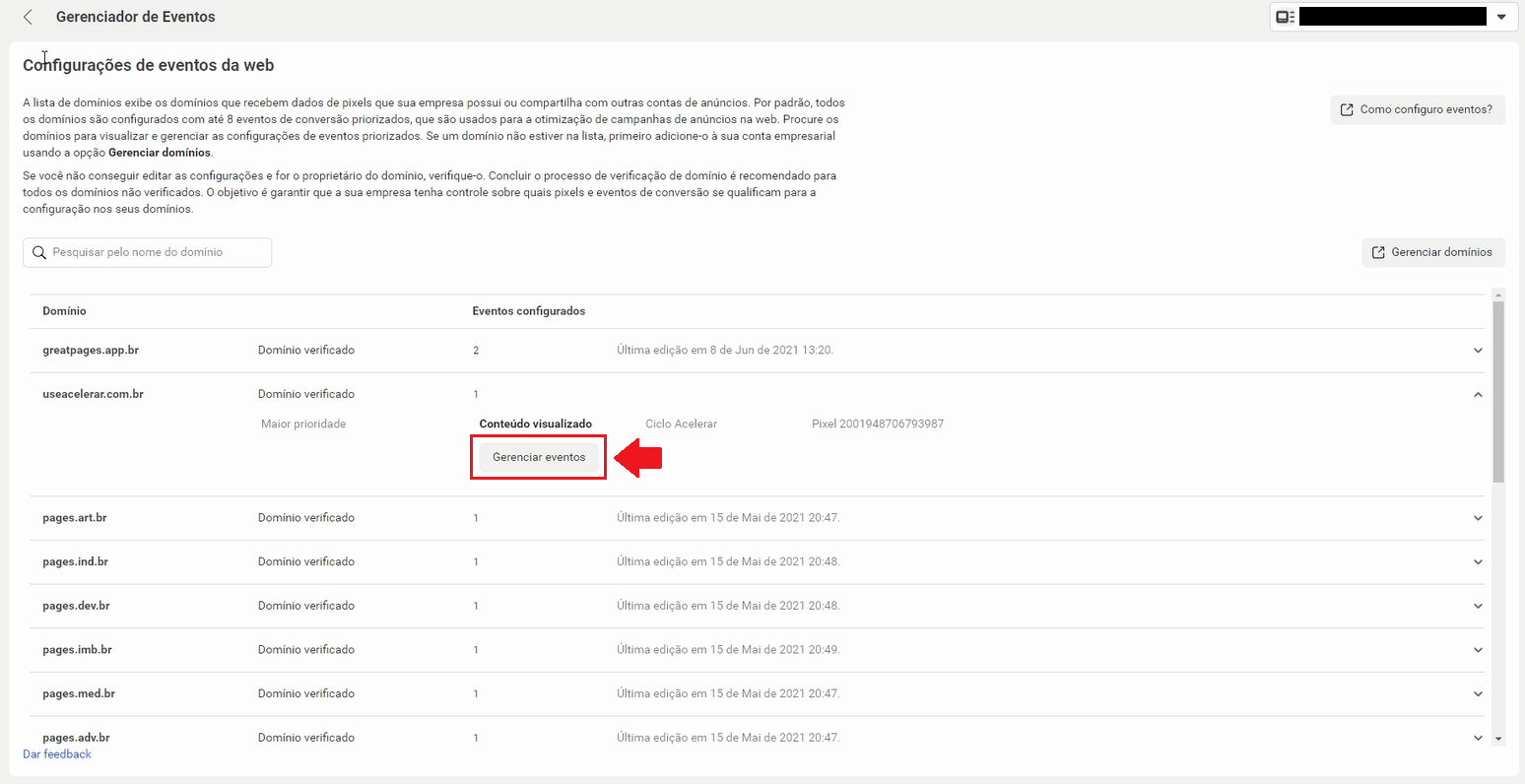Viewport: 1525px width, 784px height.
Task: Click the pages.ind.br domain name
Action: (x=76, y=561)
